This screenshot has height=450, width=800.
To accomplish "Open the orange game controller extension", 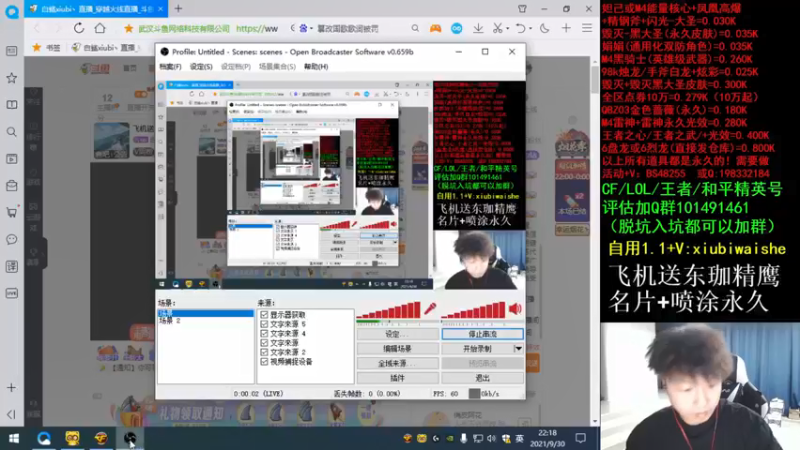I will 435,29.
